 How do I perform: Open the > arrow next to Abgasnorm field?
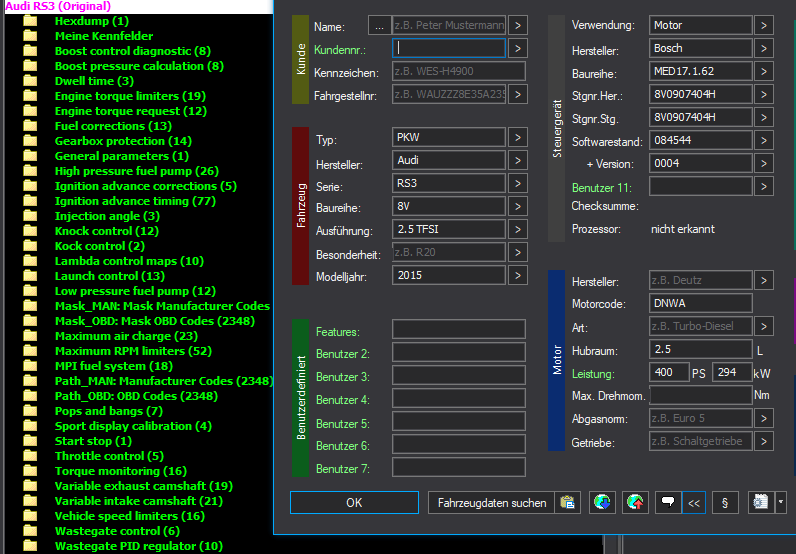pos(764,418)
